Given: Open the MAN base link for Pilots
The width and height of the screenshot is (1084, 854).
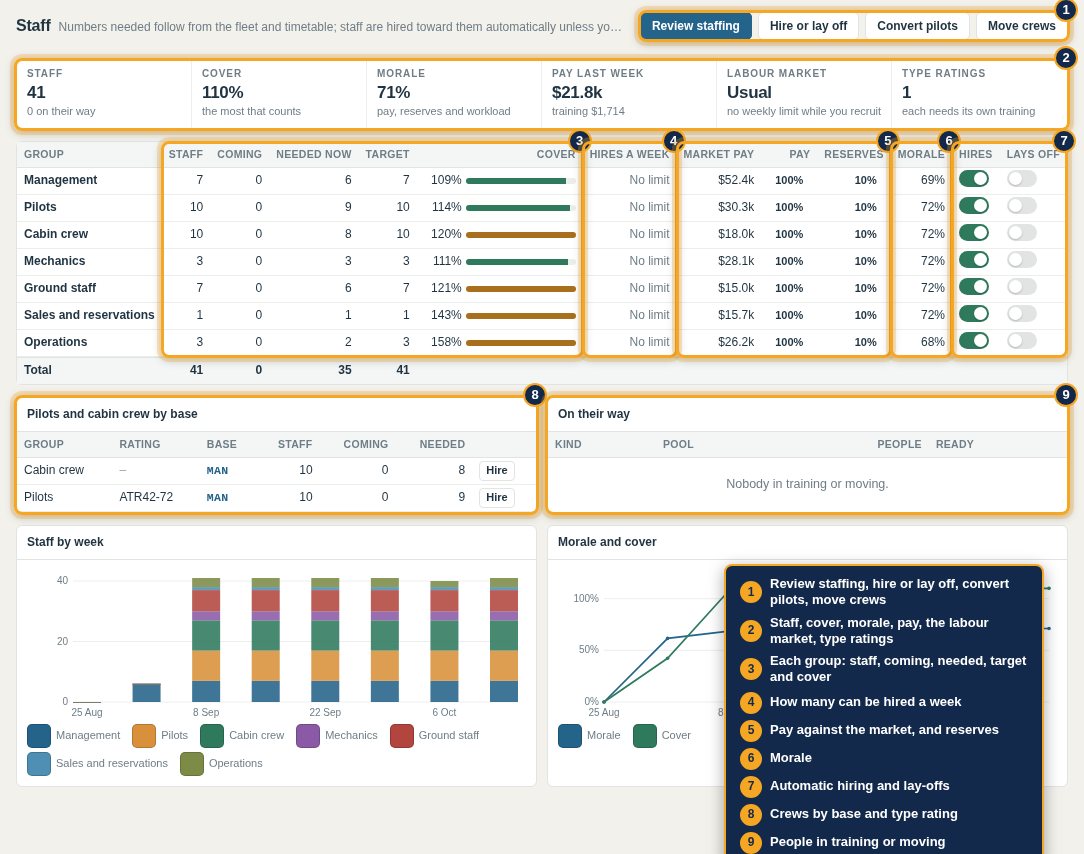Looking at the screenshot, I should (217, 497).
